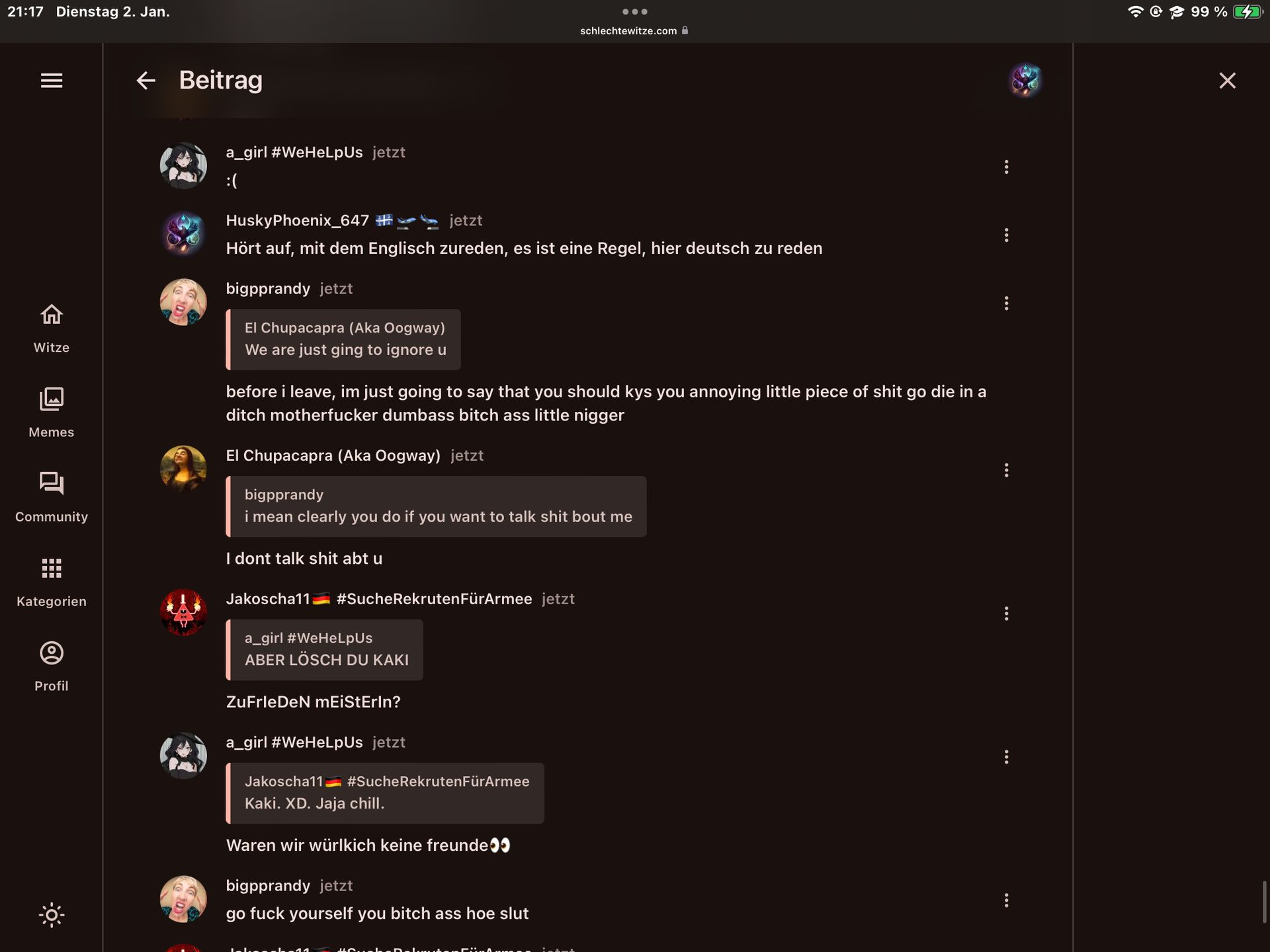
Task: Open the Profil page
Action: [x=52, y=666]
